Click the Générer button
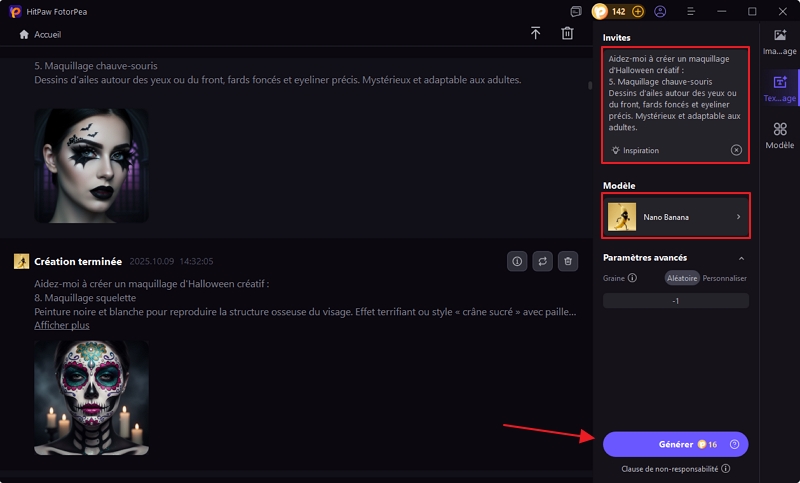Image resolution: width=800 pixels, height=483 pixels. coord(675,444)
